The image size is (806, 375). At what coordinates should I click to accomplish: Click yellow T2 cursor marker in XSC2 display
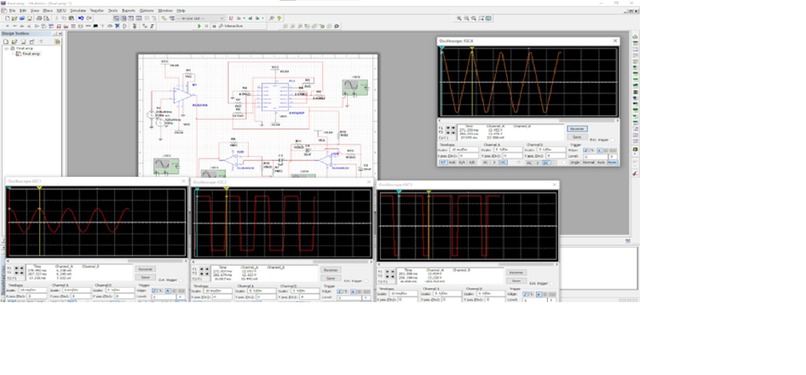(226, 189)
